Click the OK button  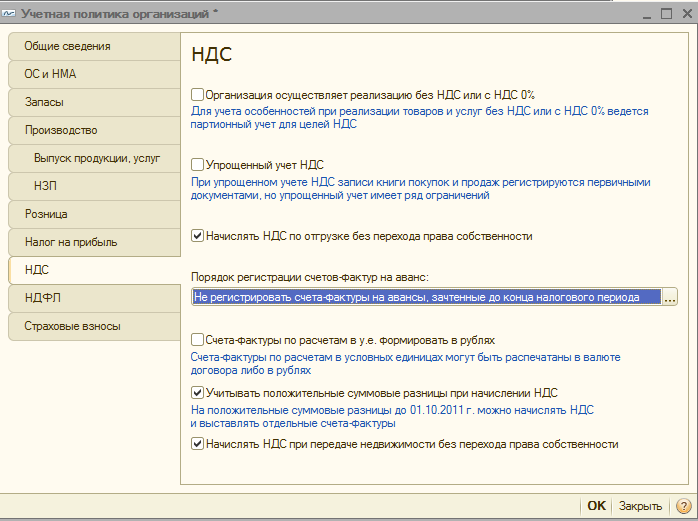596,506
